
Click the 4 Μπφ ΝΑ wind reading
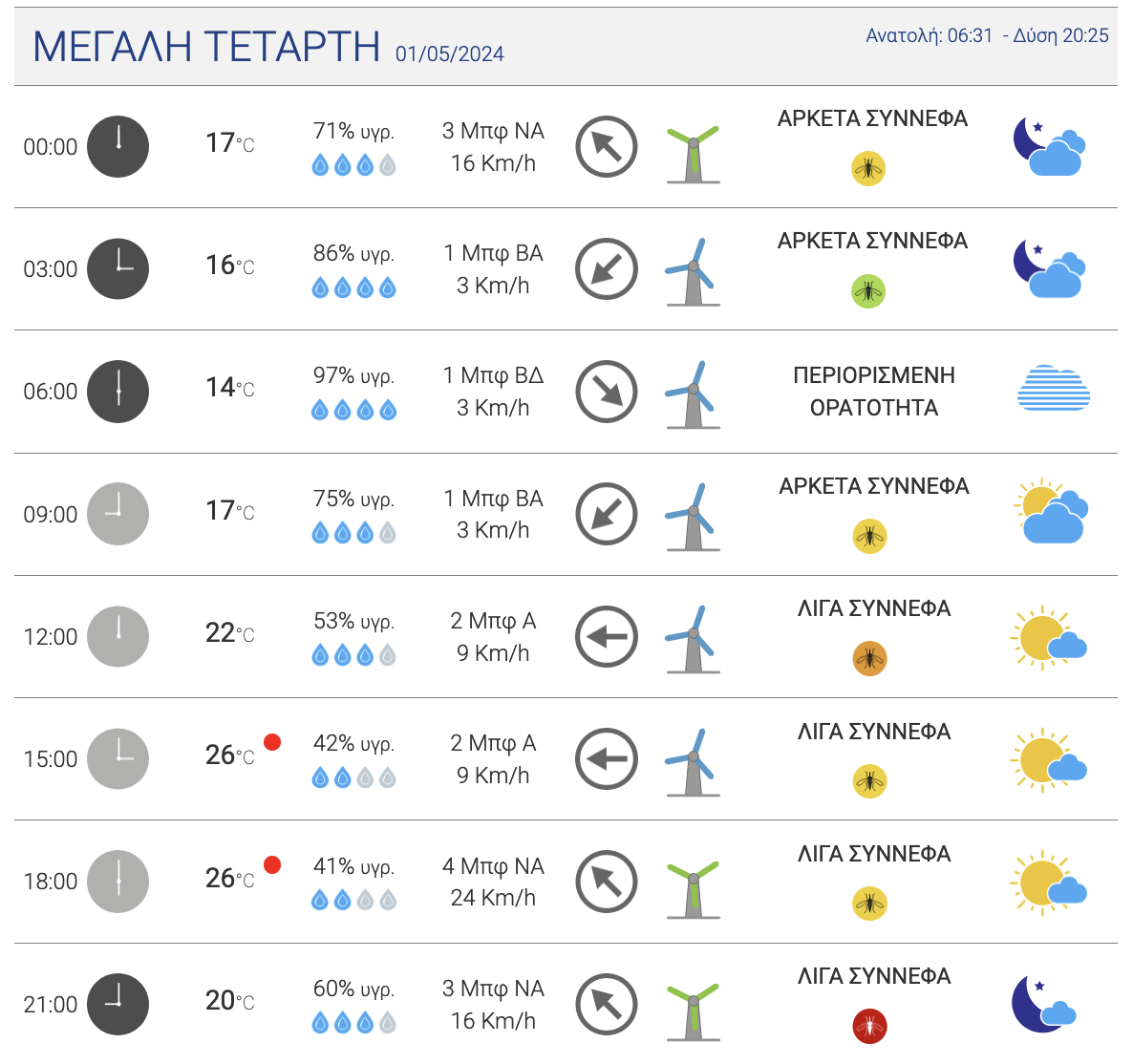pyautogui.click(x=493, y=866)
